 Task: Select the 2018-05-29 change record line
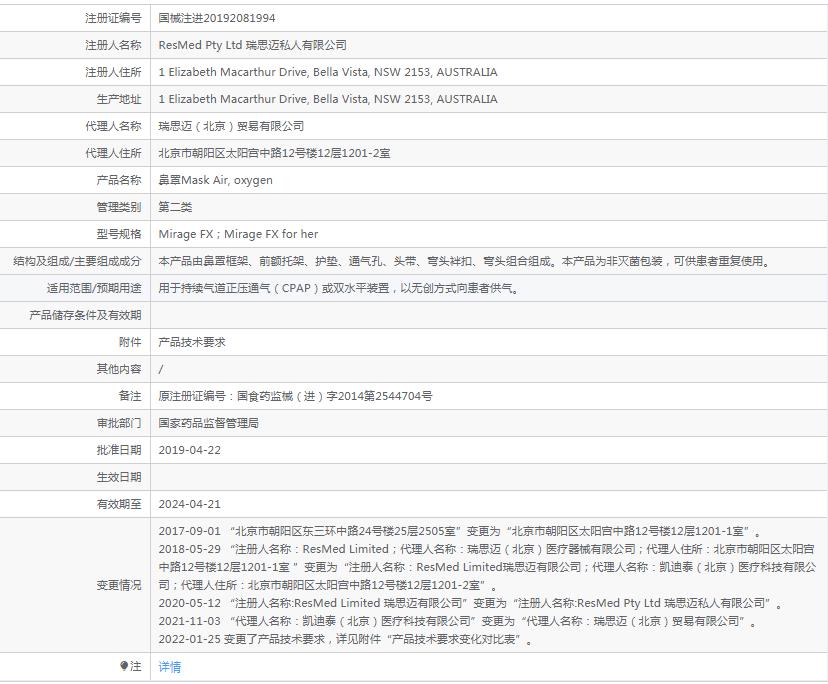click(487, 567)
